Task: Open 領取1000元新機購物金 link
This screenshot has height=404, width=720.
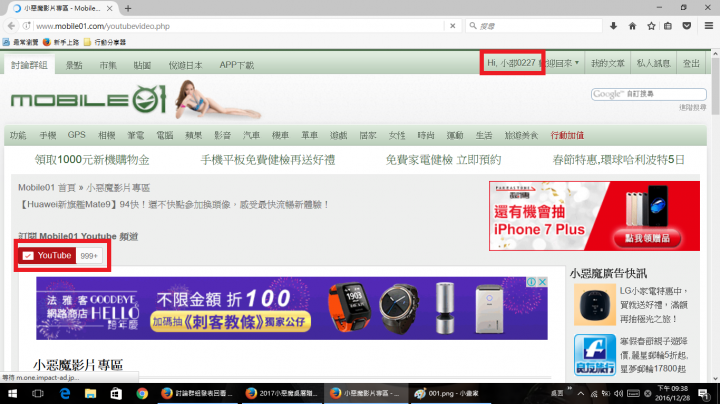Action: 92,160
